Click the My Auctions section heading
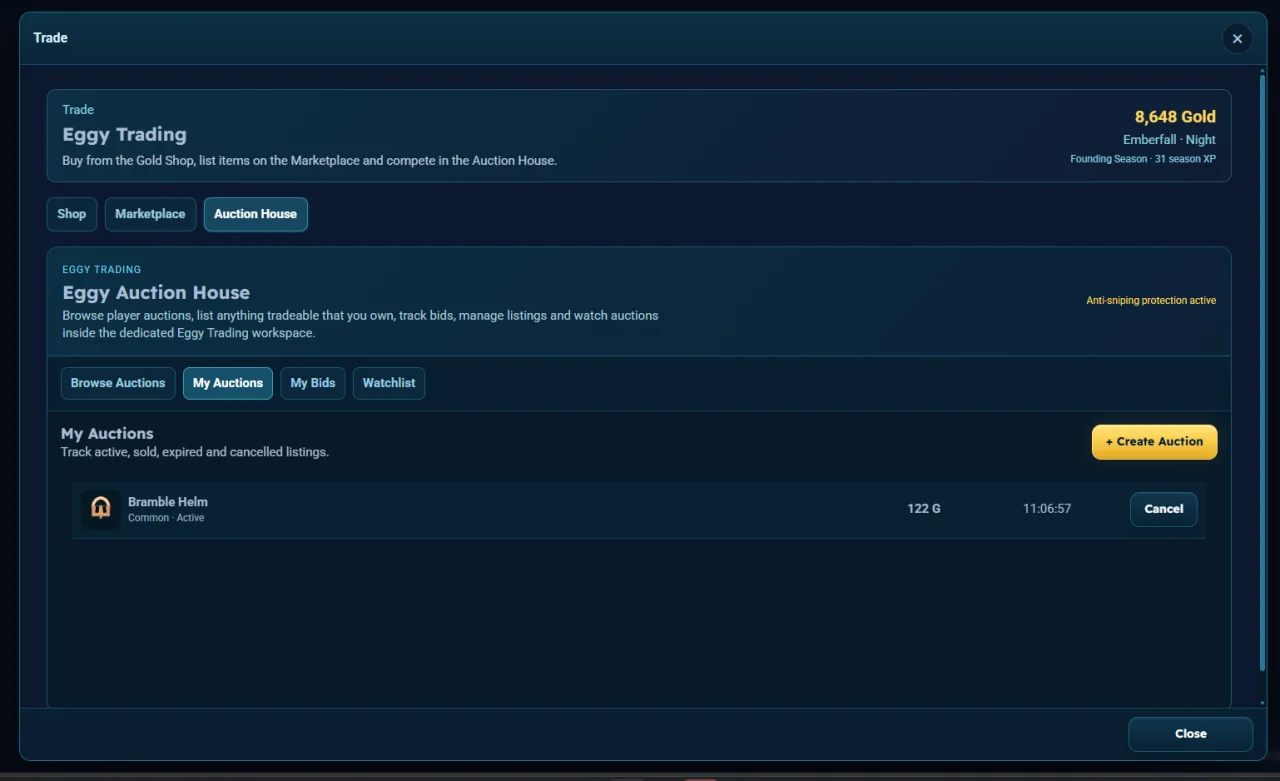 107,434
